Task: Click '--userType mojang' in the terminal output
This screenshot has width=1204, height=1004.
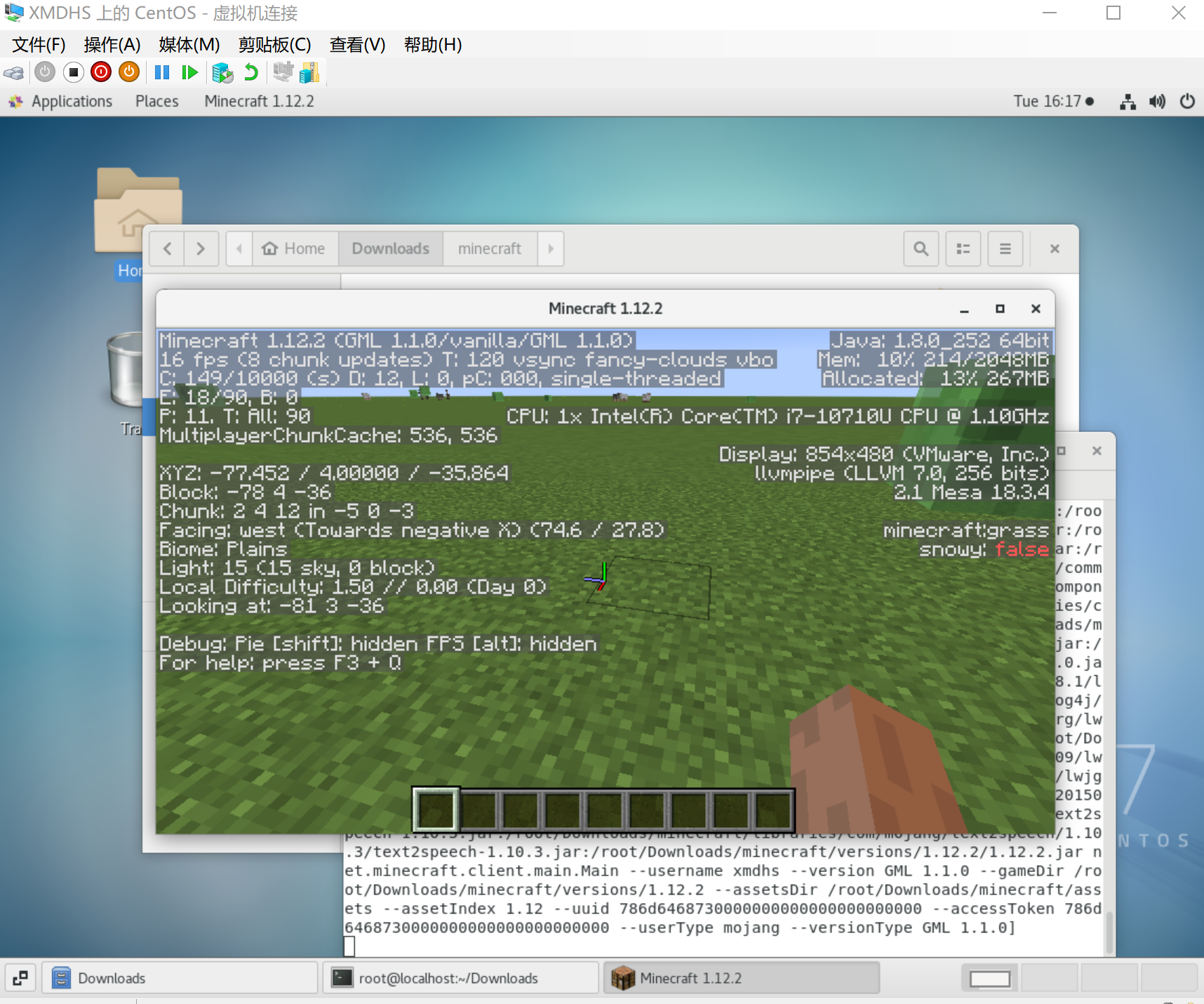Action: [701, 928]
